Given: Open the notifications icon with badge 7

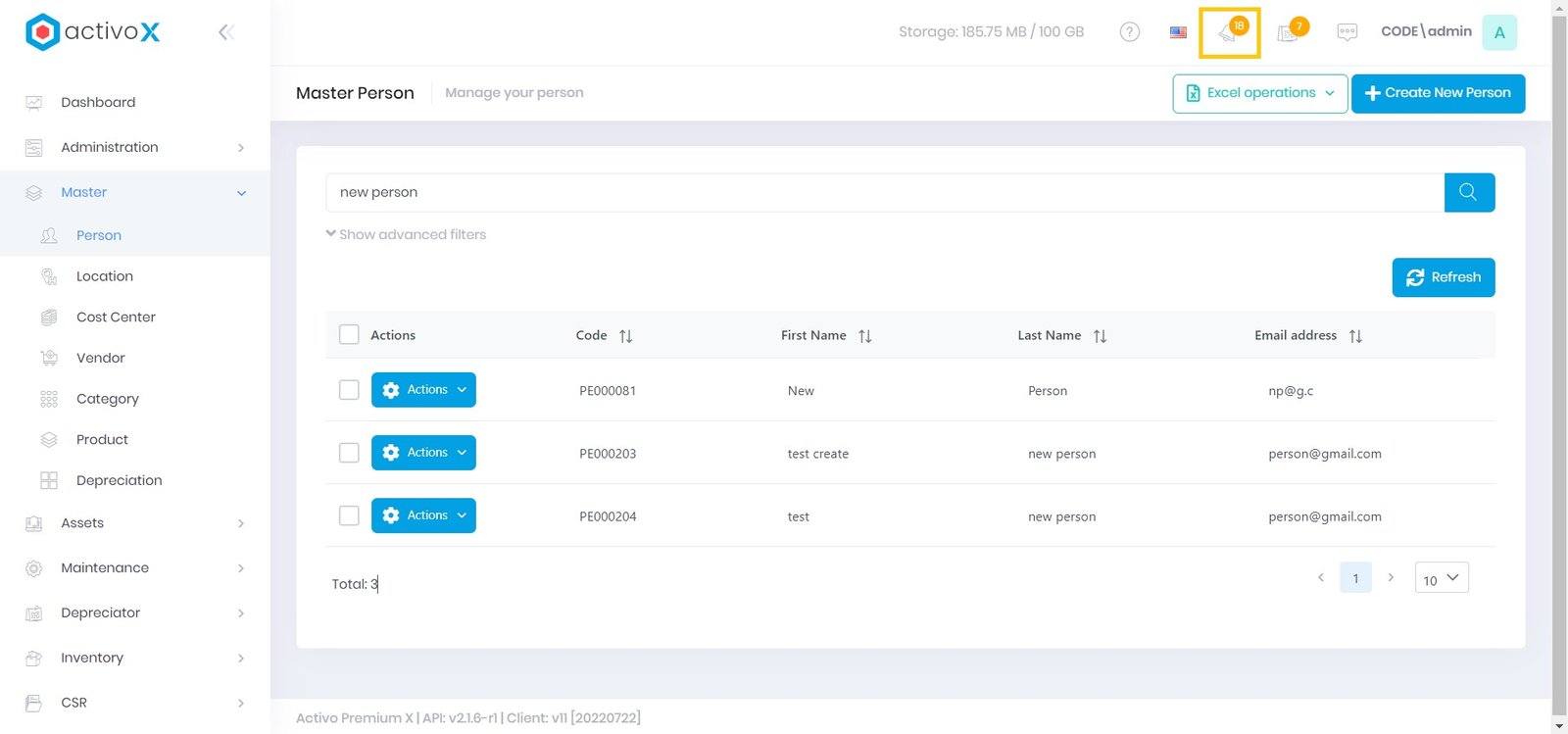Looking at the screenshot, I should (1290, 32).
